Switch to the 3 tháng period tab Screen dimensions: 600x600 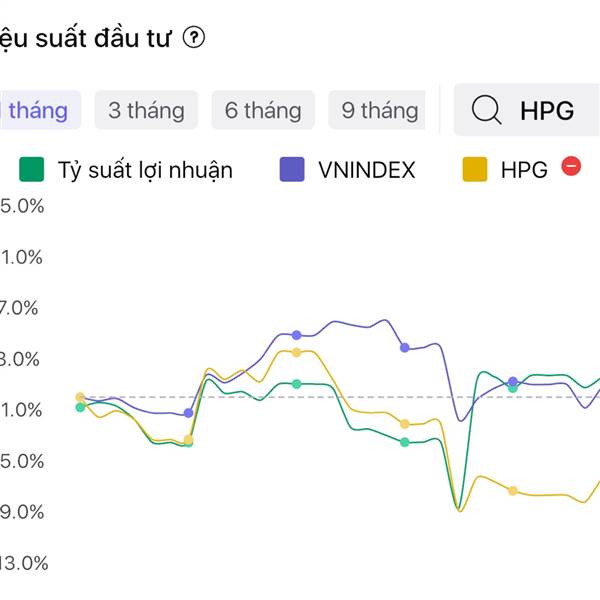(x=146, y=110)
